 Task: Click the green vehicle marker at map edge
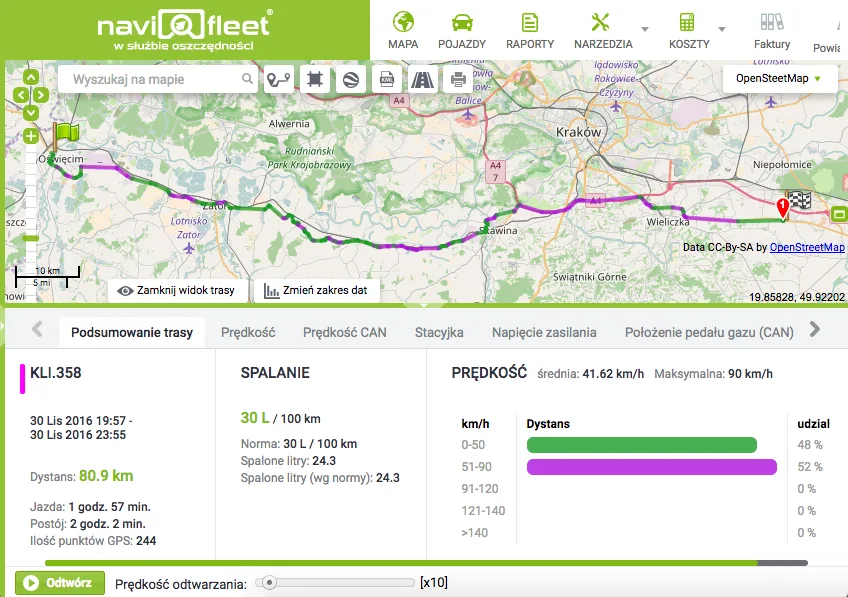tap(839, 214)
